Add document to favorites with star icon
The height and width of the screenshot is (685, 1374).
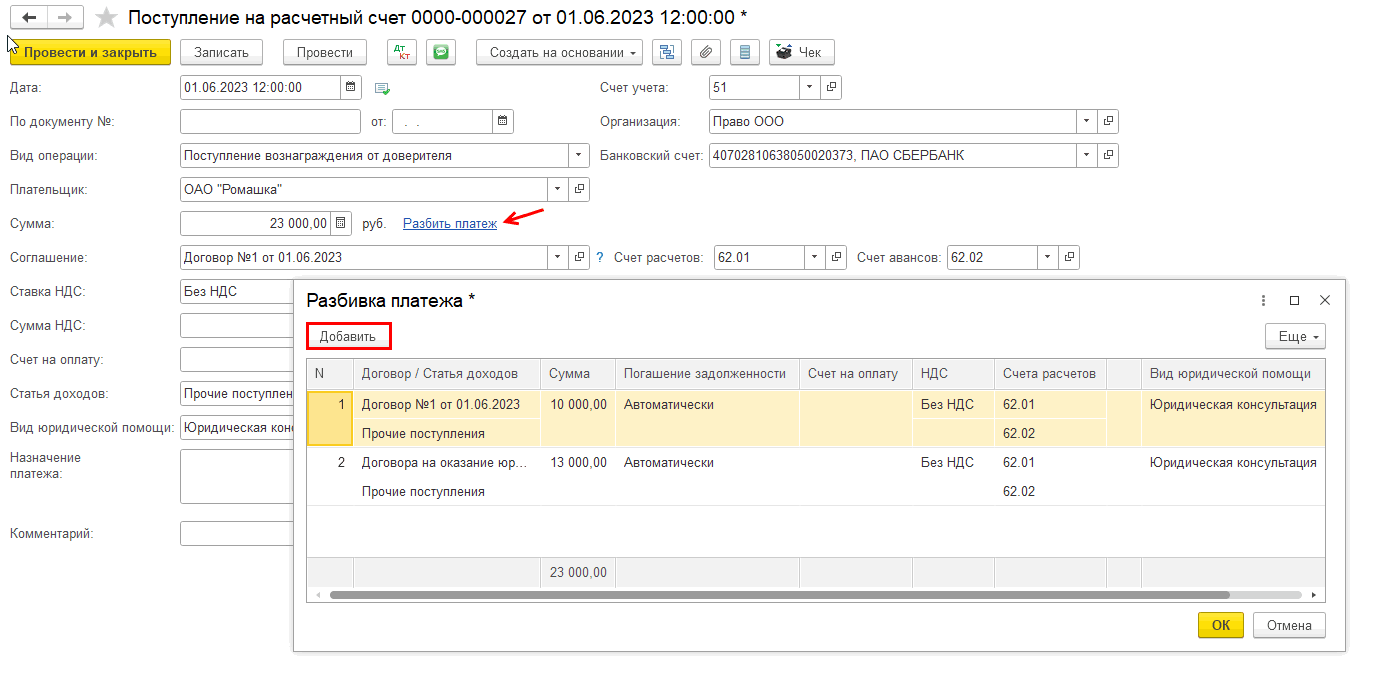(106, 18)
